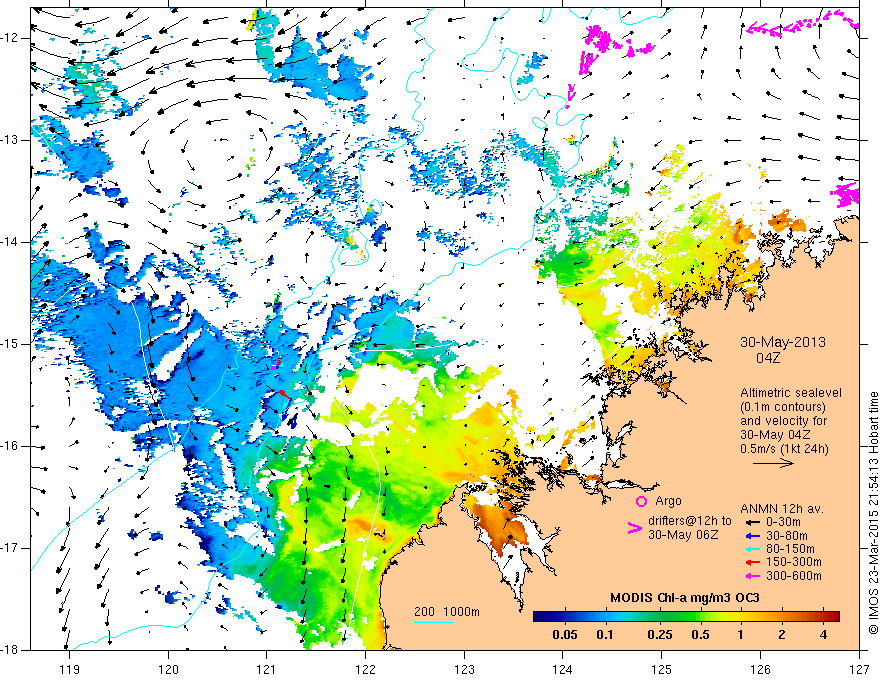880x680 pixels.
Task: Click the magenta Argo circle symbol in legend
Action: pyautogui.click(x=641, y=501)
